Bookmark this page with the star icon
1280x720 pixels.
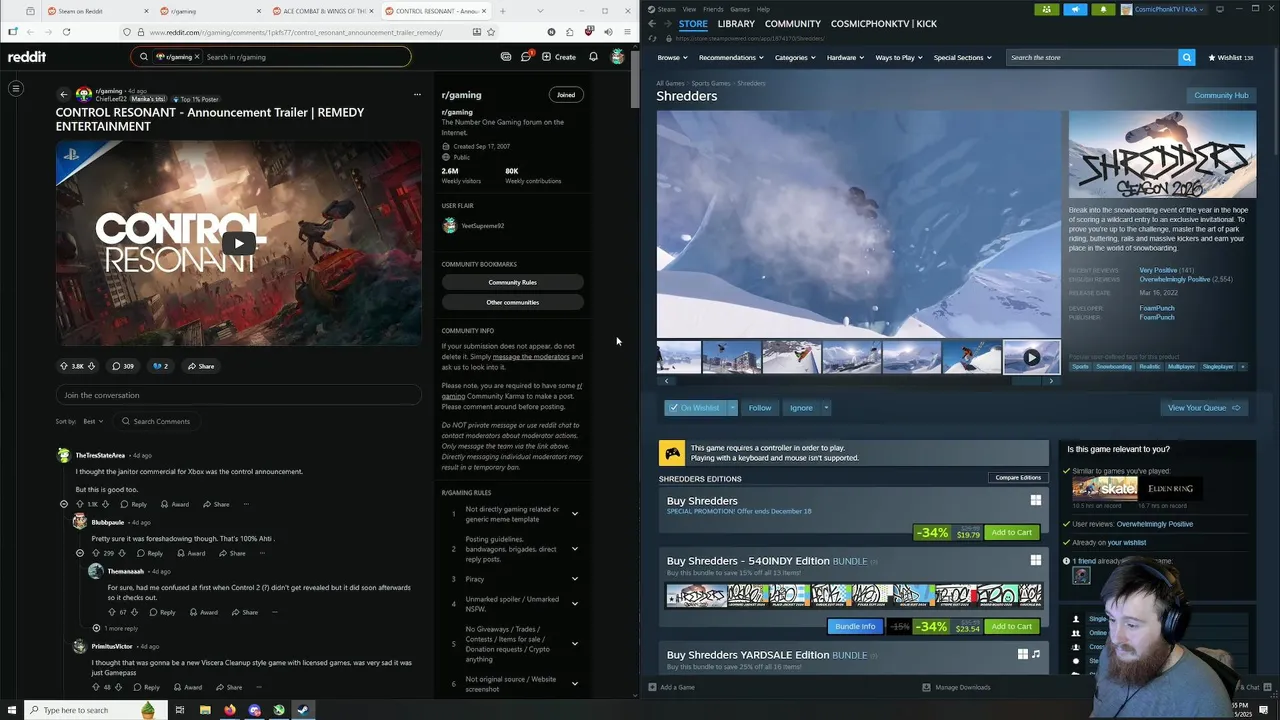pos(493,32)
